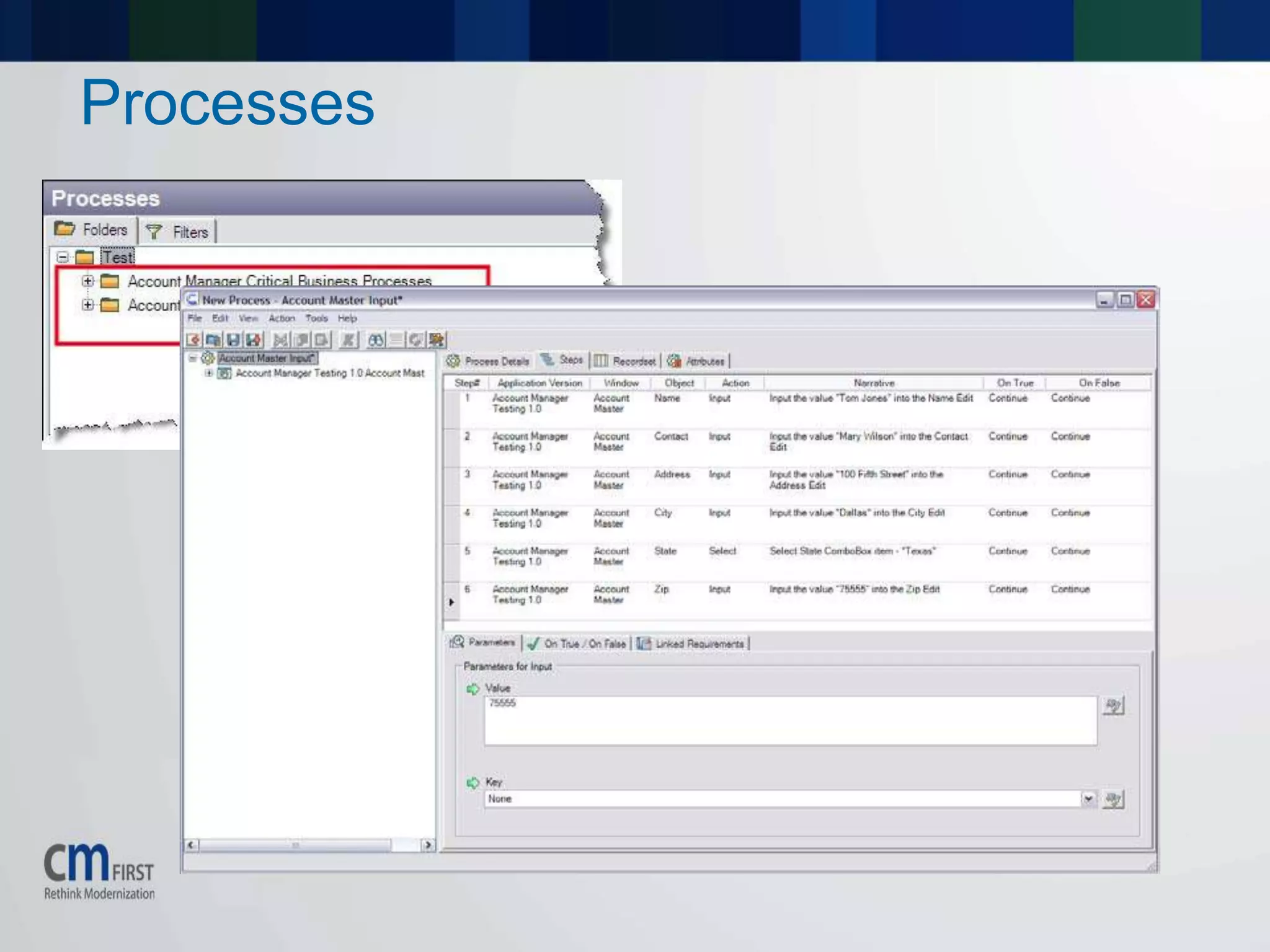Open the Edit menu

coord(220,318)
